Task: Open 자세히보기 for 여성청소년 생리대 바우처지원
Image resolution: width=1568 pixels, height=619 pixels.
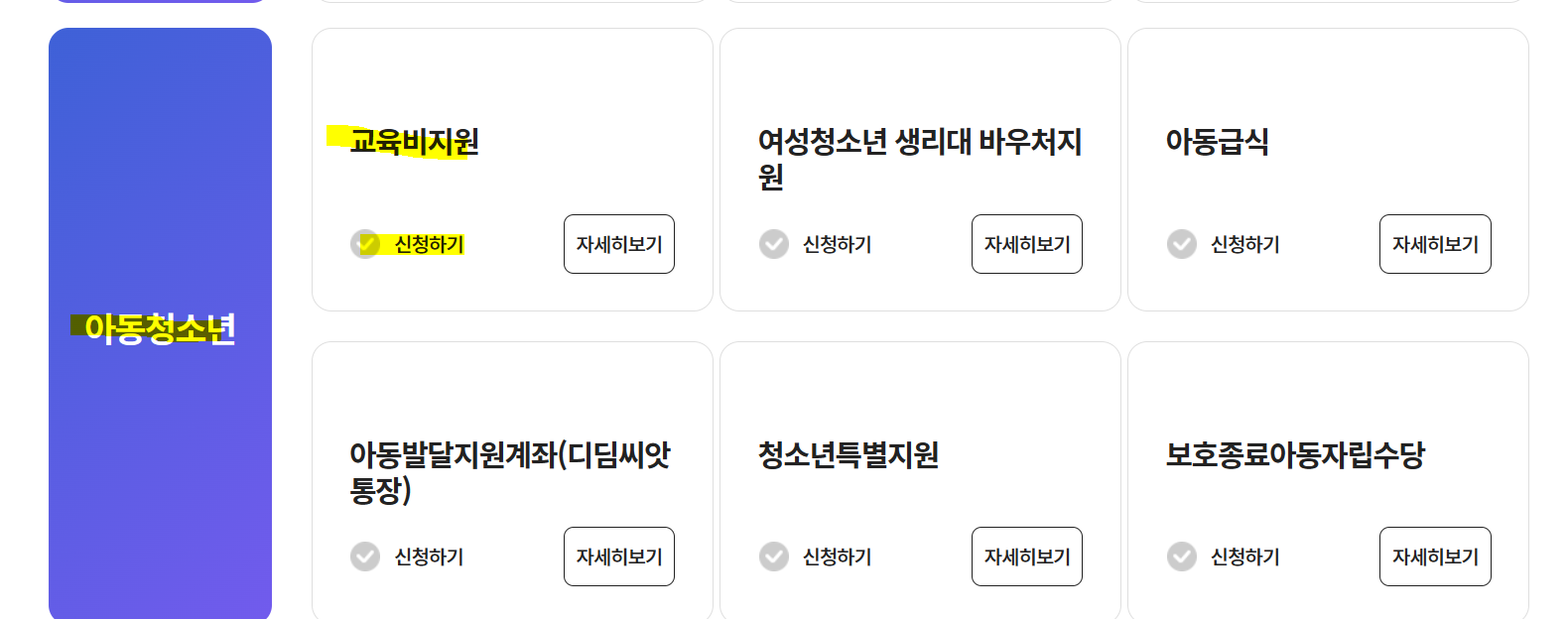Action: tap(1027, 244)
